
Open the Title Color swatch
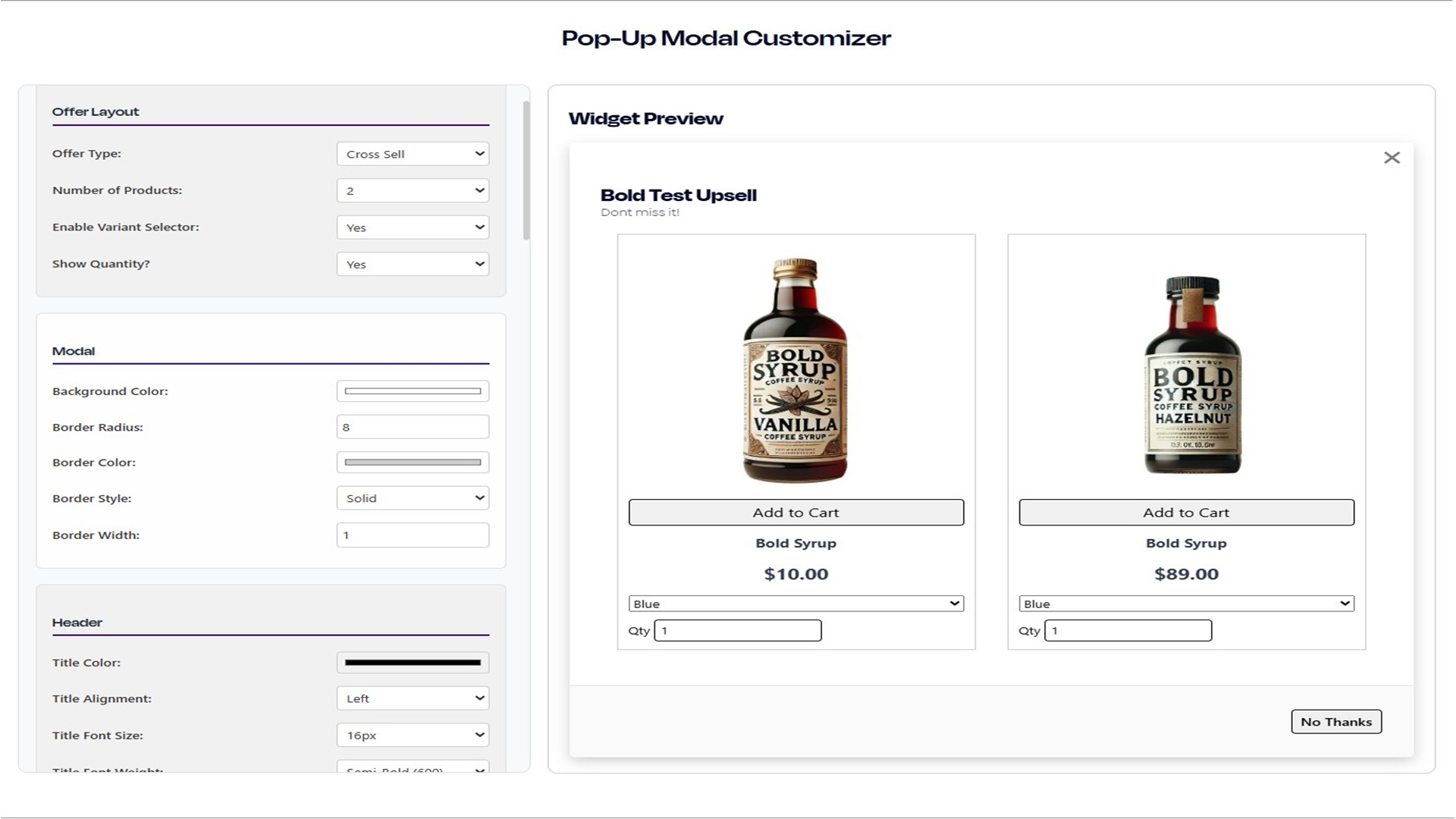[x=413, y=662]
